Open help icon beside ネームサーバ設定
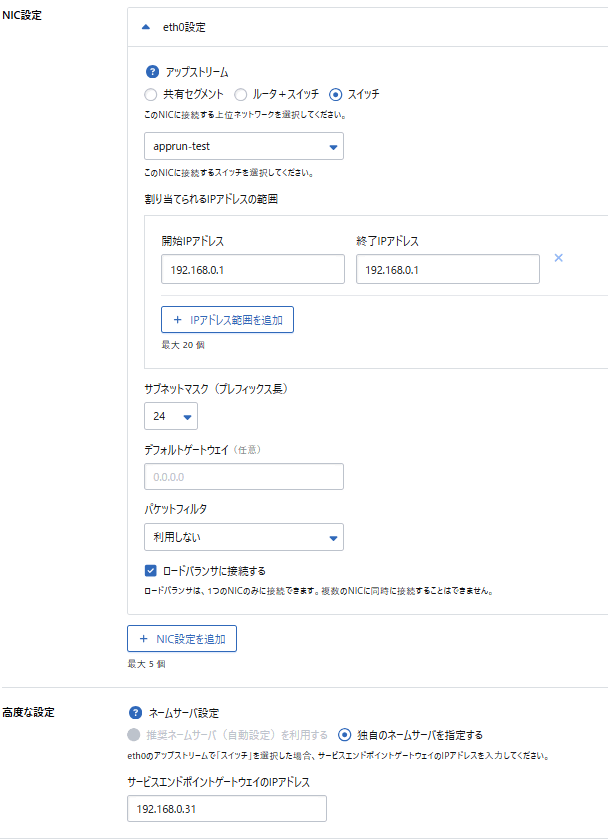This screenshot has width=608, height=839. (x=135, y=713)
